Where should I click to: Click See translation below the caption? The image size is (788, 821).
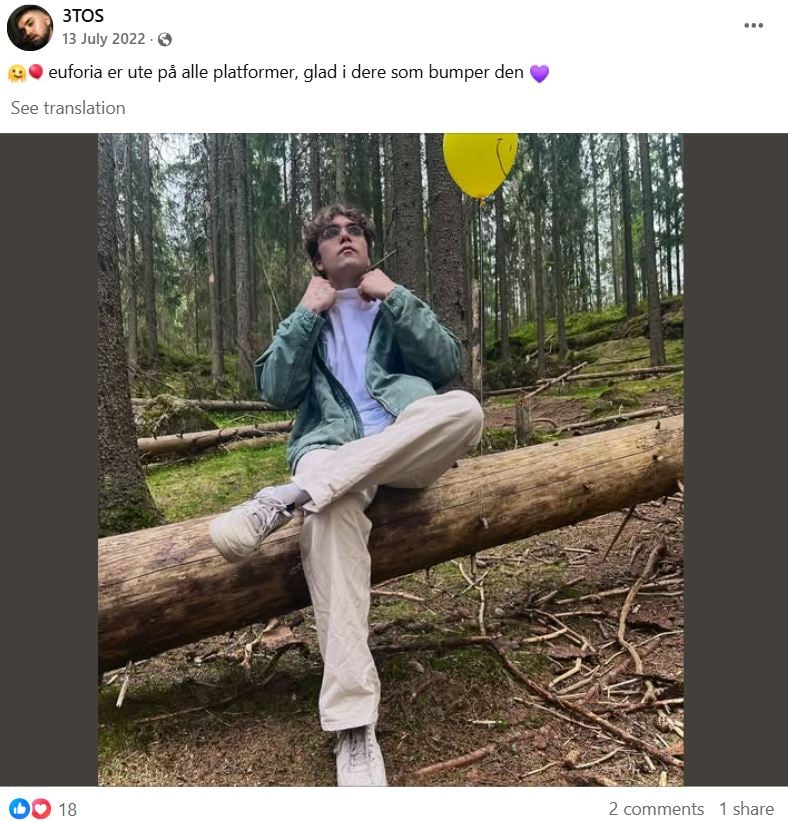point(68,108)
